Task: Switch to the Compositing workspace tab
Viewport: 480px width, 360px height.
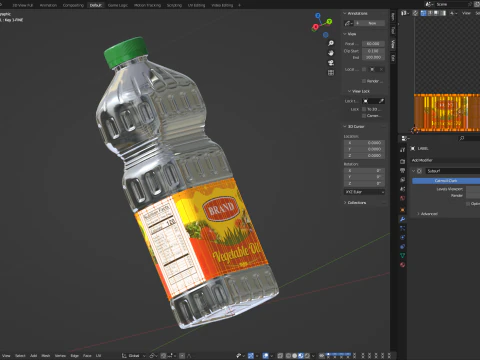Action: click(x=73, y=5)
